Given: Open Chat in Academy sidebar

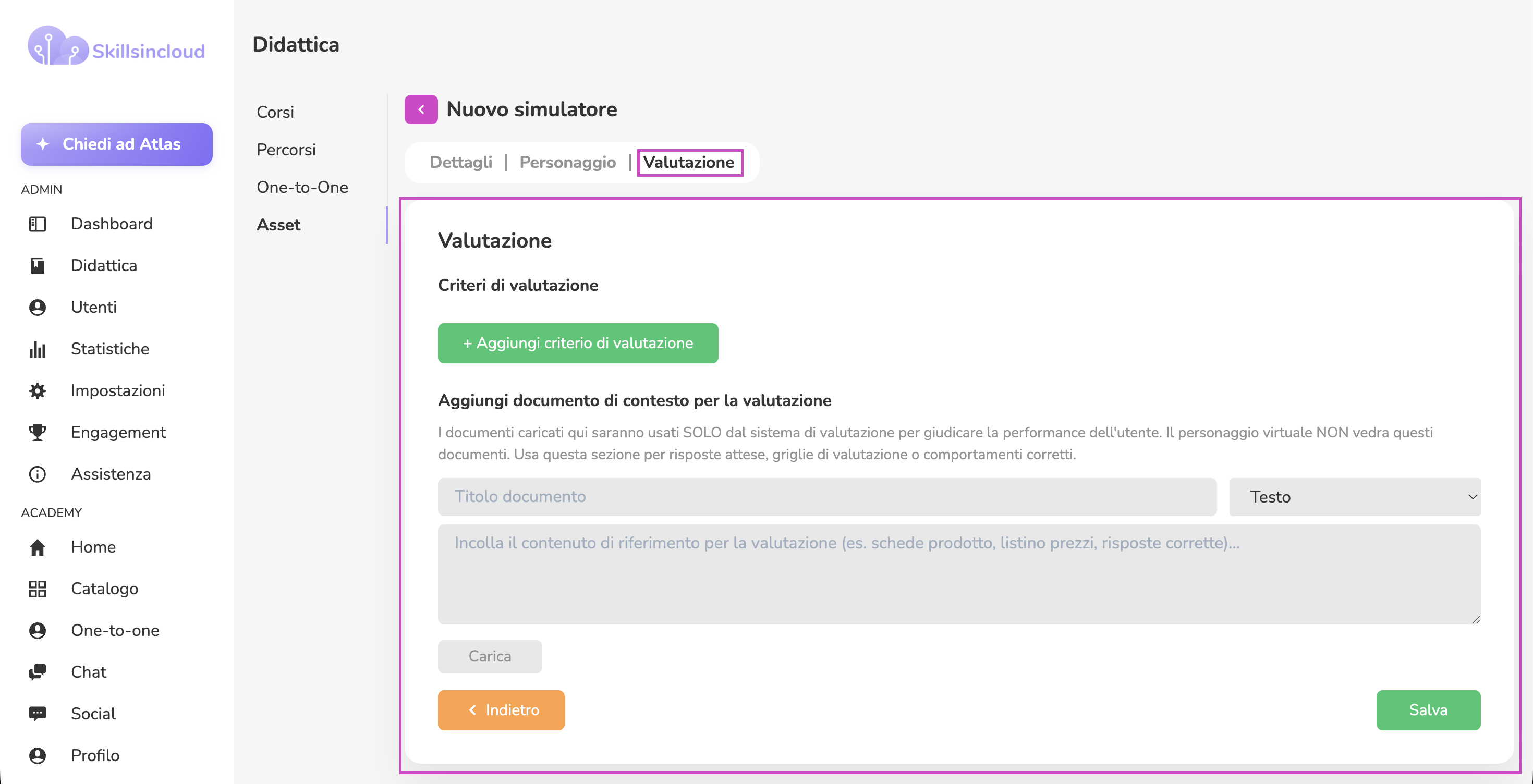Looking at the screenshot, I should click(88, 672).
